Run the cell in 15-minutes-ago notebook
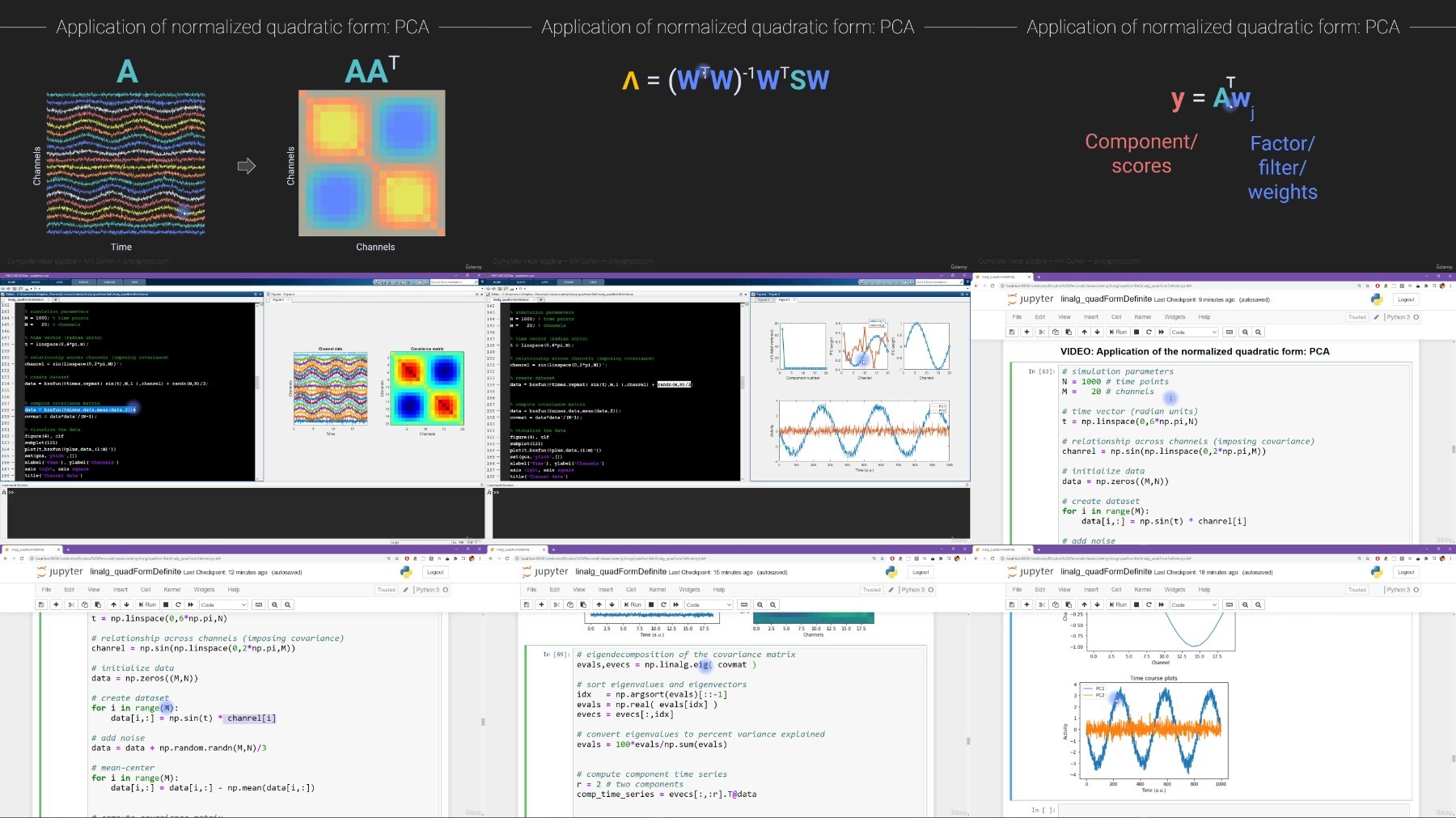Viewport: 1456px width, 818px height. pyautogui.click(x=633, y=604)
